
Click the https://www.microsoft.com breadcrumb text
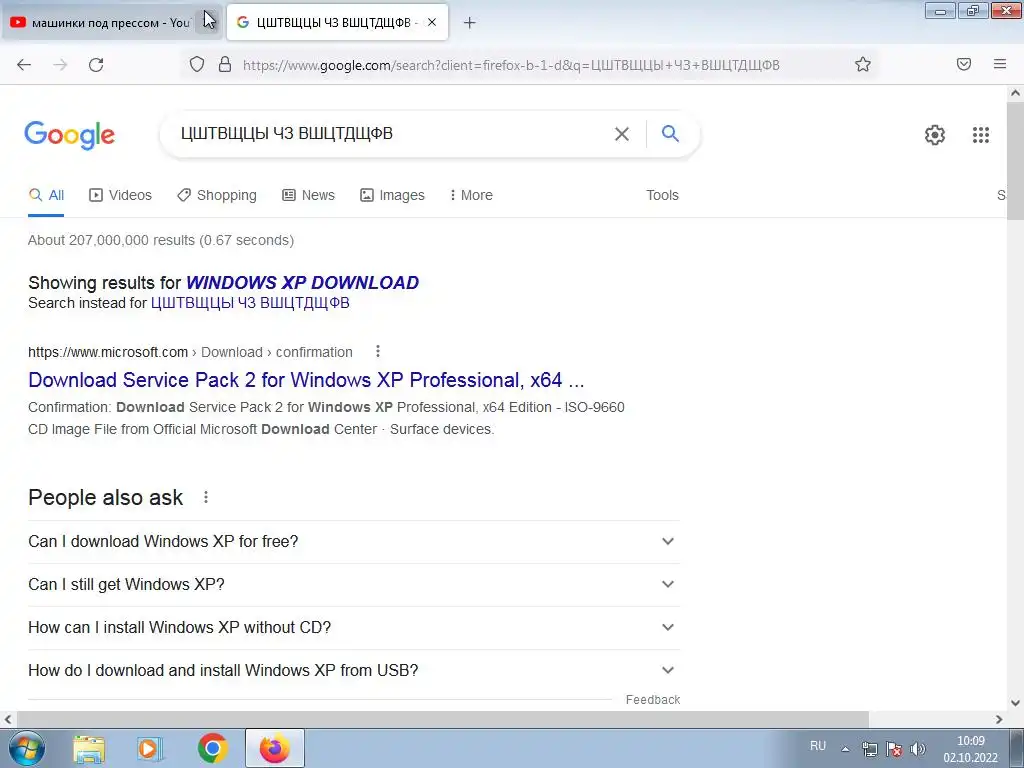click(x=108, y=352)
